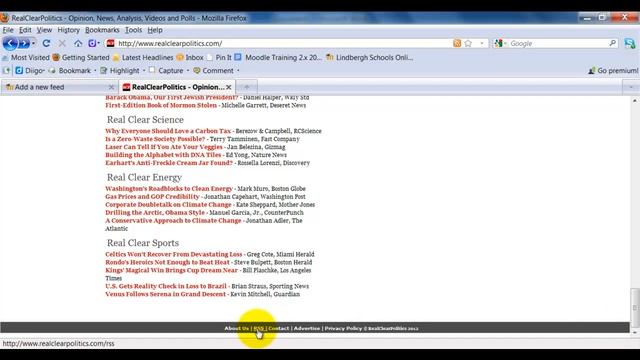The image size is (640, 360).
Task: Open the View menu
Action: [x=44, y=30]
